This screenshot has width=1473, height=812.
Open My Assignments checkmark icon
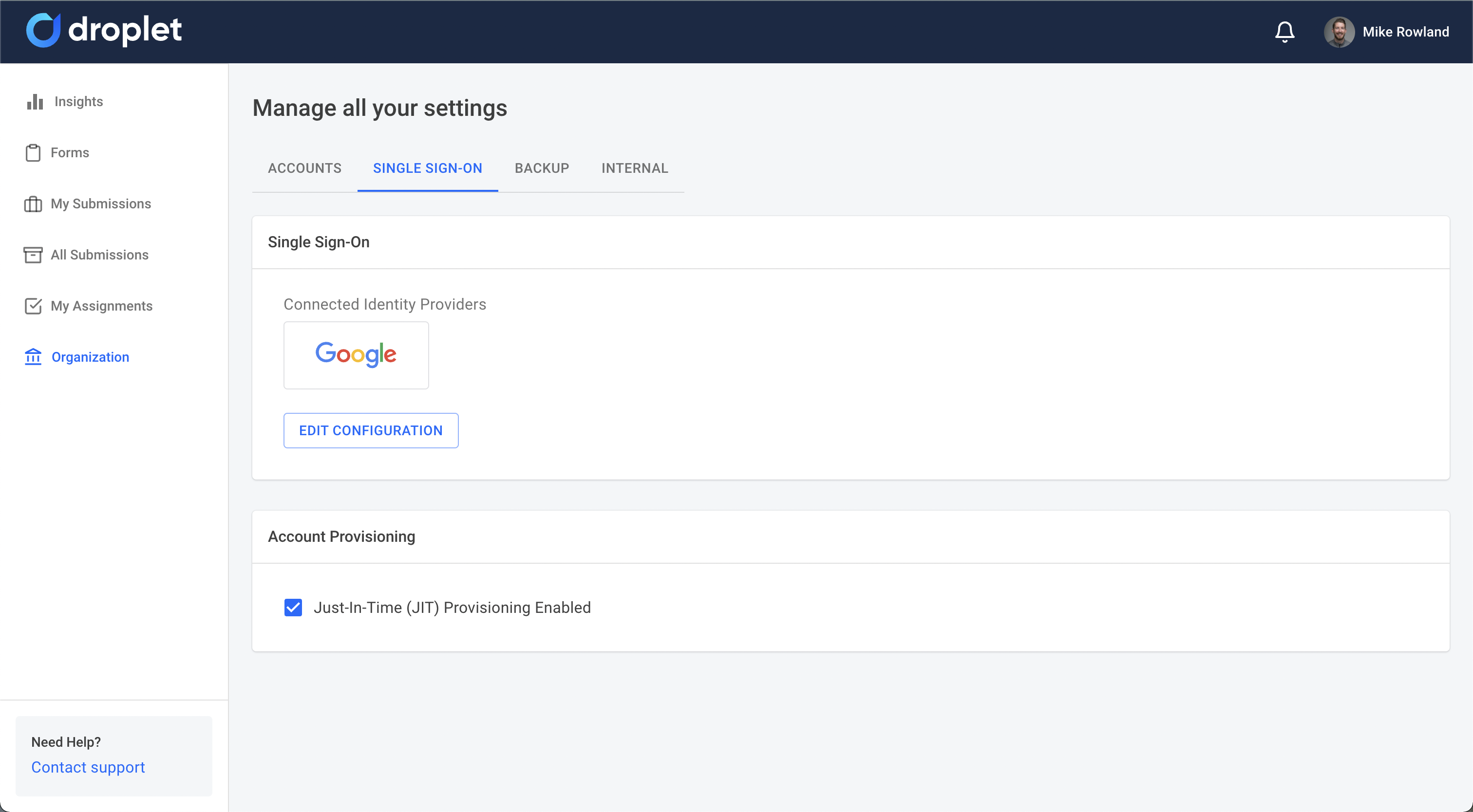[x=34, y=306]
